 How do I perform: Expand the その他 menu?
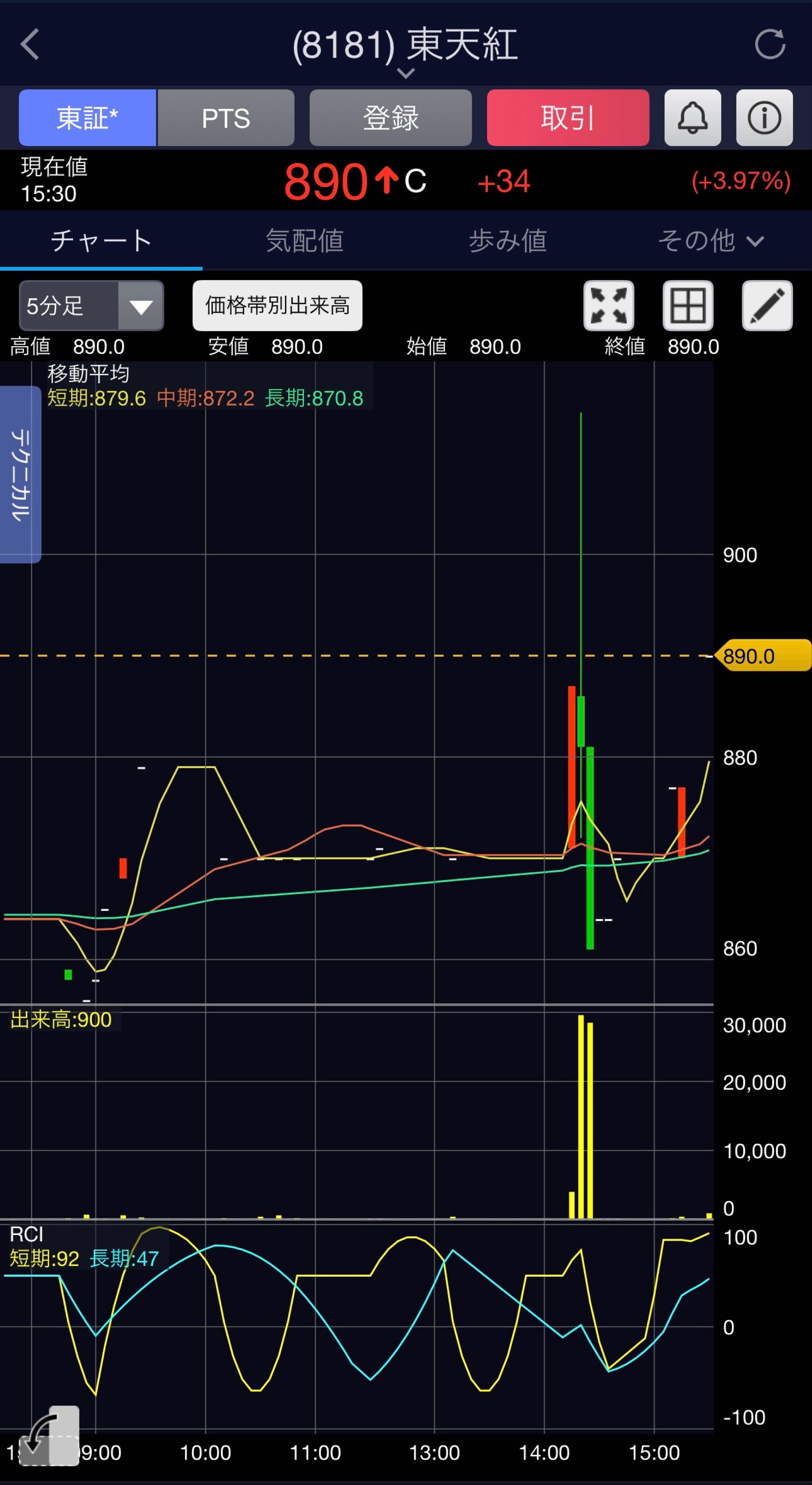coord(710,240)
